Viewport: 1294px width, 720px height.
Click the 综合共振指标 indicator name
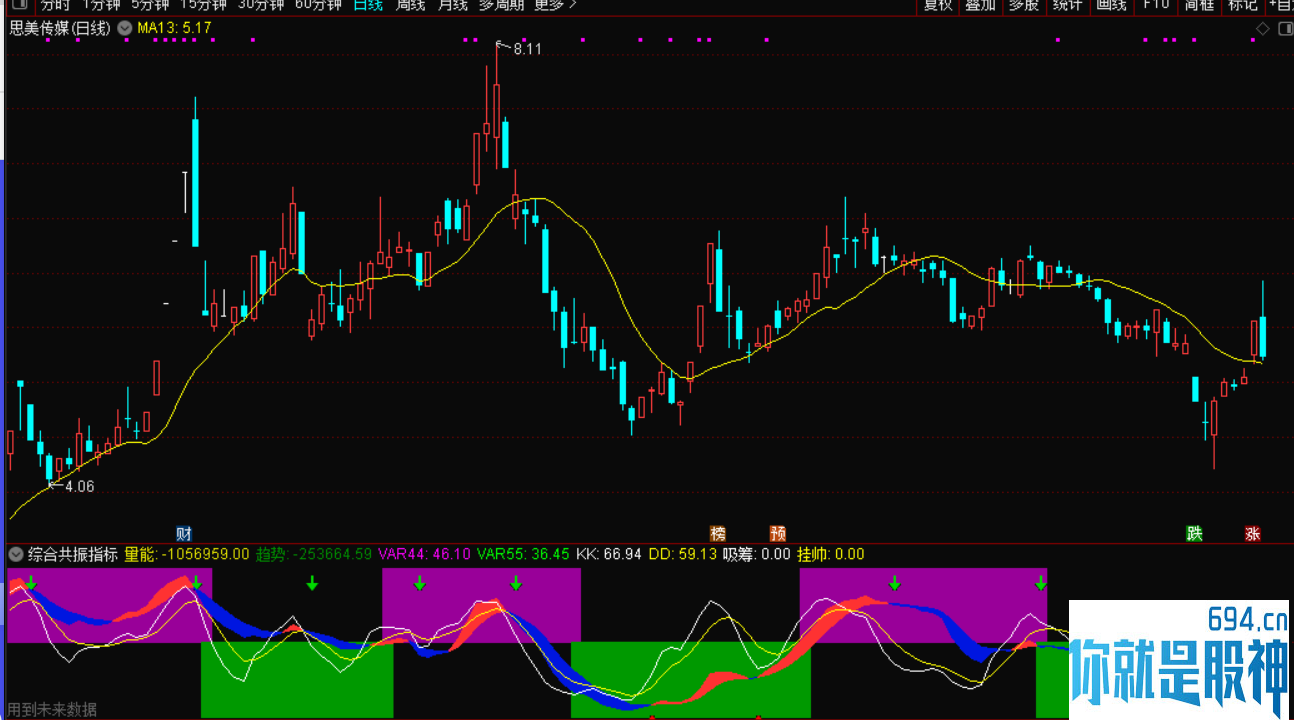click(x=73, y=554)
